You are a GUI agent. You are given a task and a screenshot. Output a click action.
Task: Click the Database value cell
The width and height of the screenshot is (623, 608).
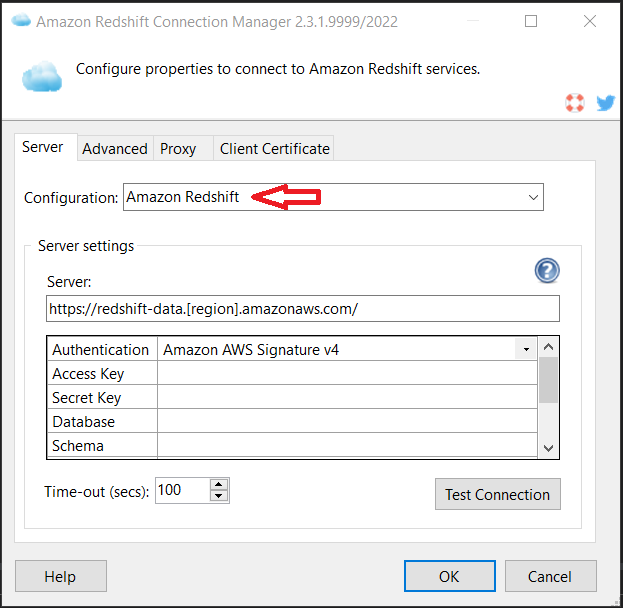pos(347,421)
